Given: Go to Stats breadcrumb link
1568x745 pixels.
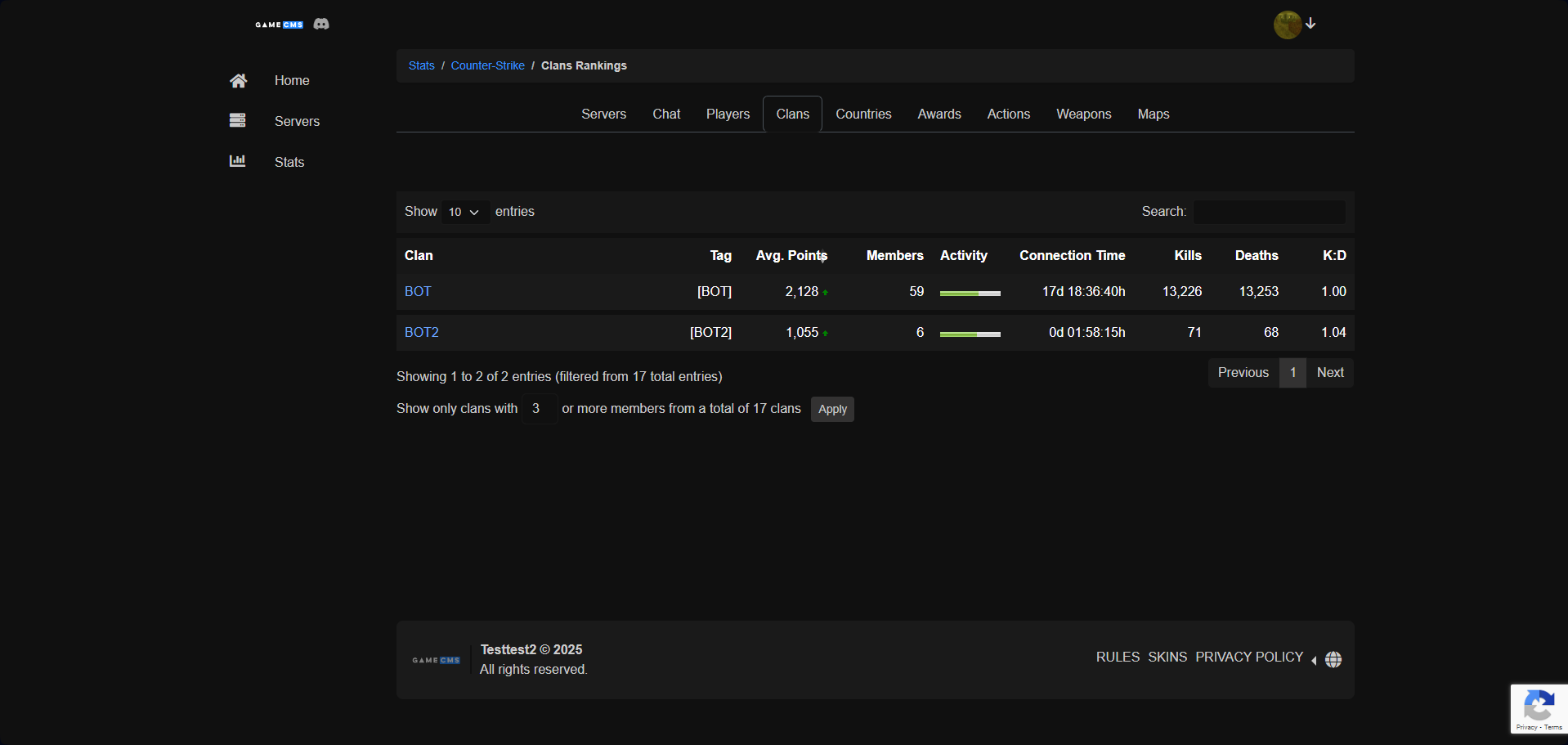Looking at the screenshot, I should click(421, 65).
